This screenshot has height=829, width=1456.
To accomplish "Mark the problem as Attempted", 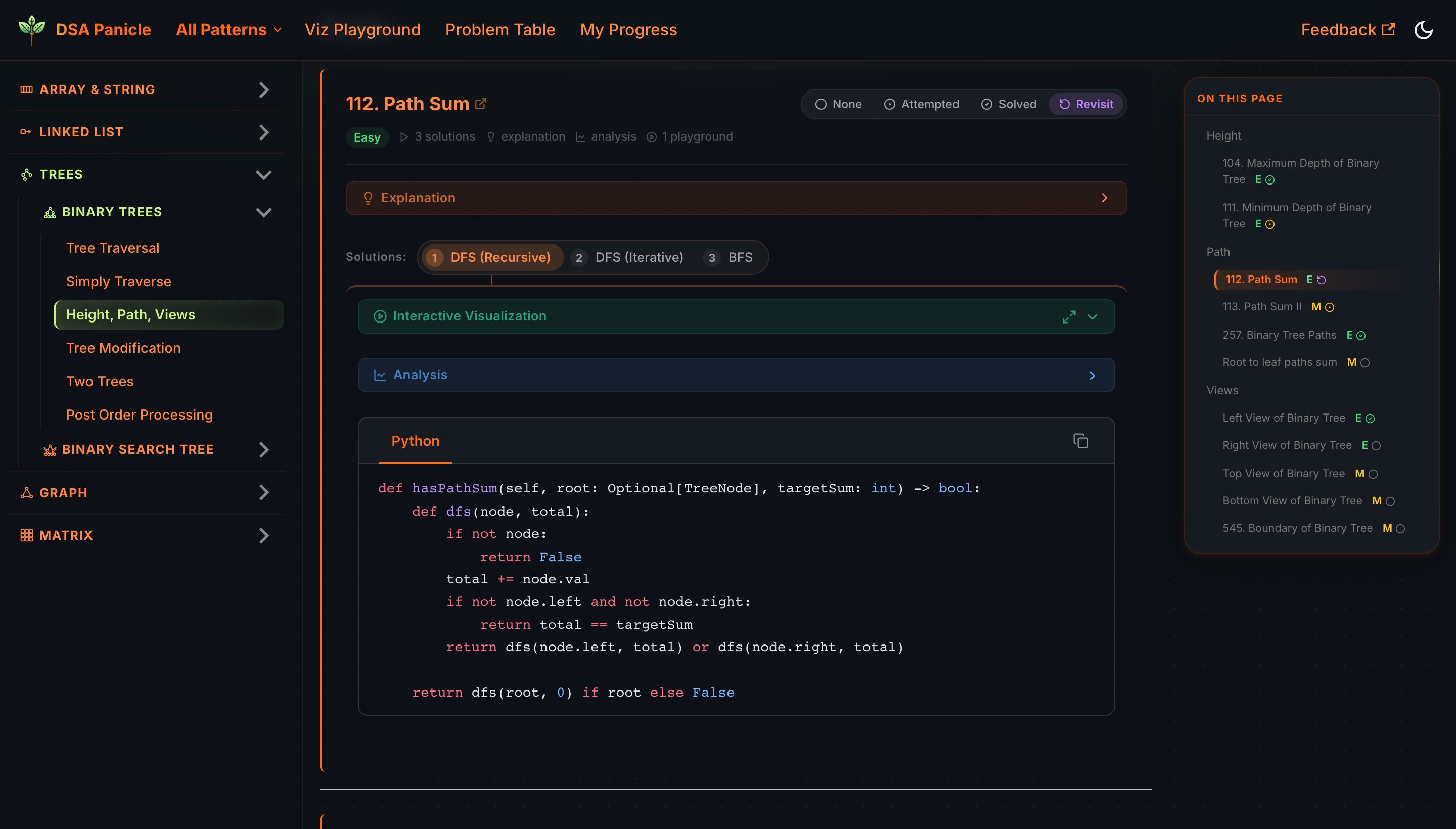I will [921, 104].
